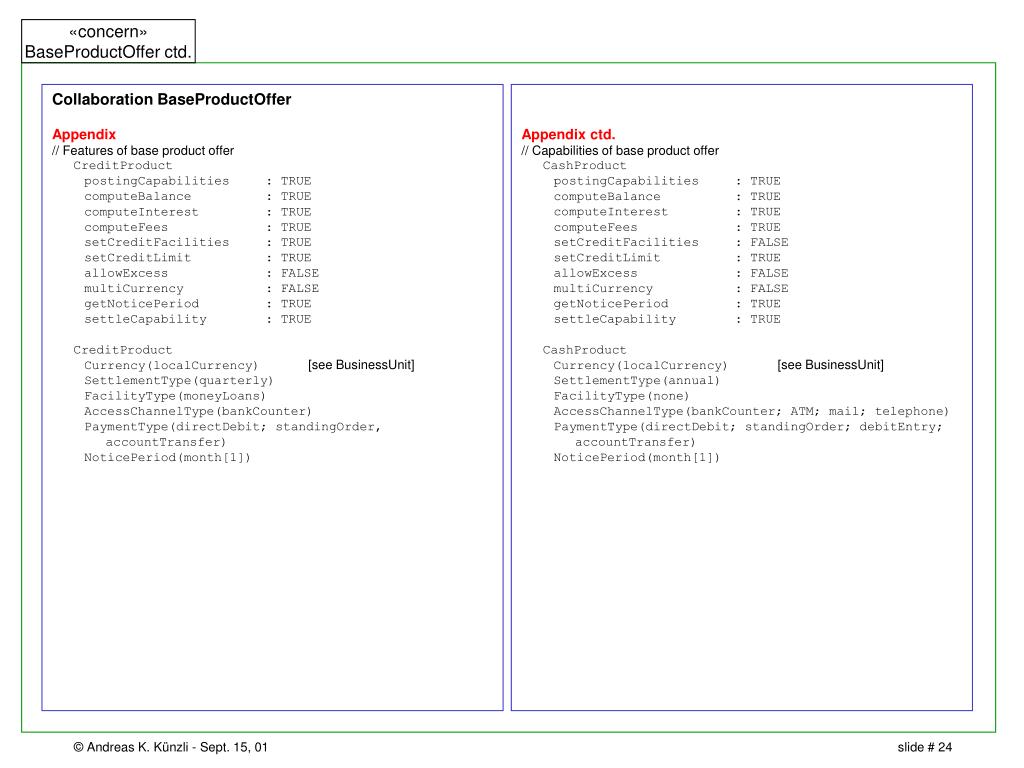The image size is (1024, 768).
Task: Click the PaymentType line ending in 'standingOrder,'
Action: pos(232,427)
